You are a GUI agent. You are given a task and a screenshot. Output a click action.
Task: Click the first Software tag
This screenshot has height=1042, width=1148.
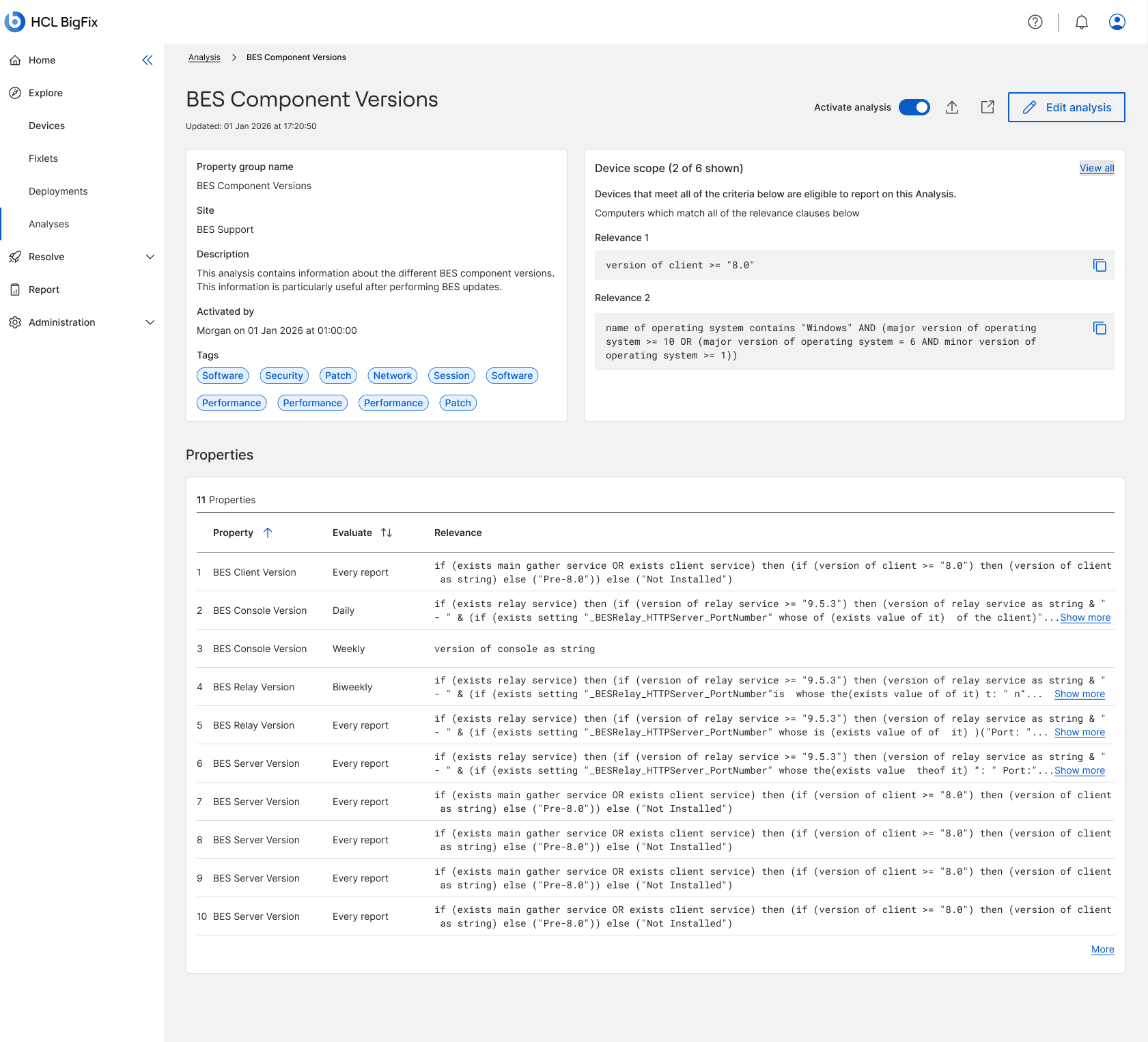tap(223, 376)
